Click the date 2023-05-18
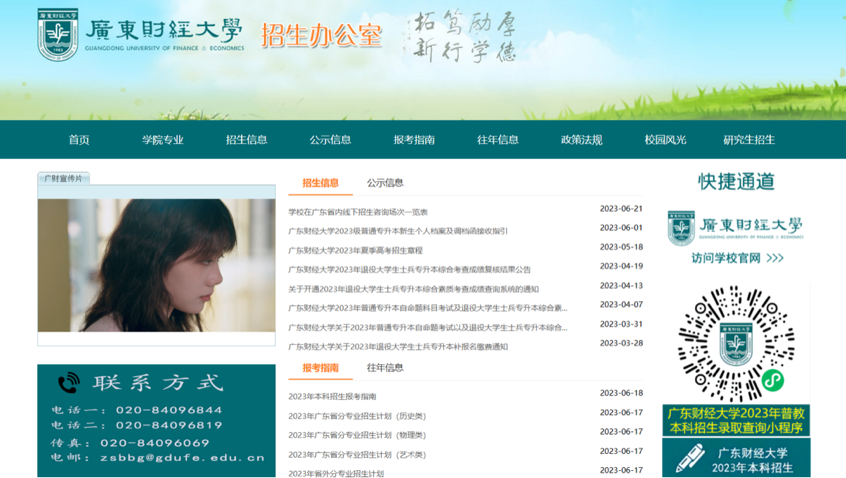 tap(621, 247)
